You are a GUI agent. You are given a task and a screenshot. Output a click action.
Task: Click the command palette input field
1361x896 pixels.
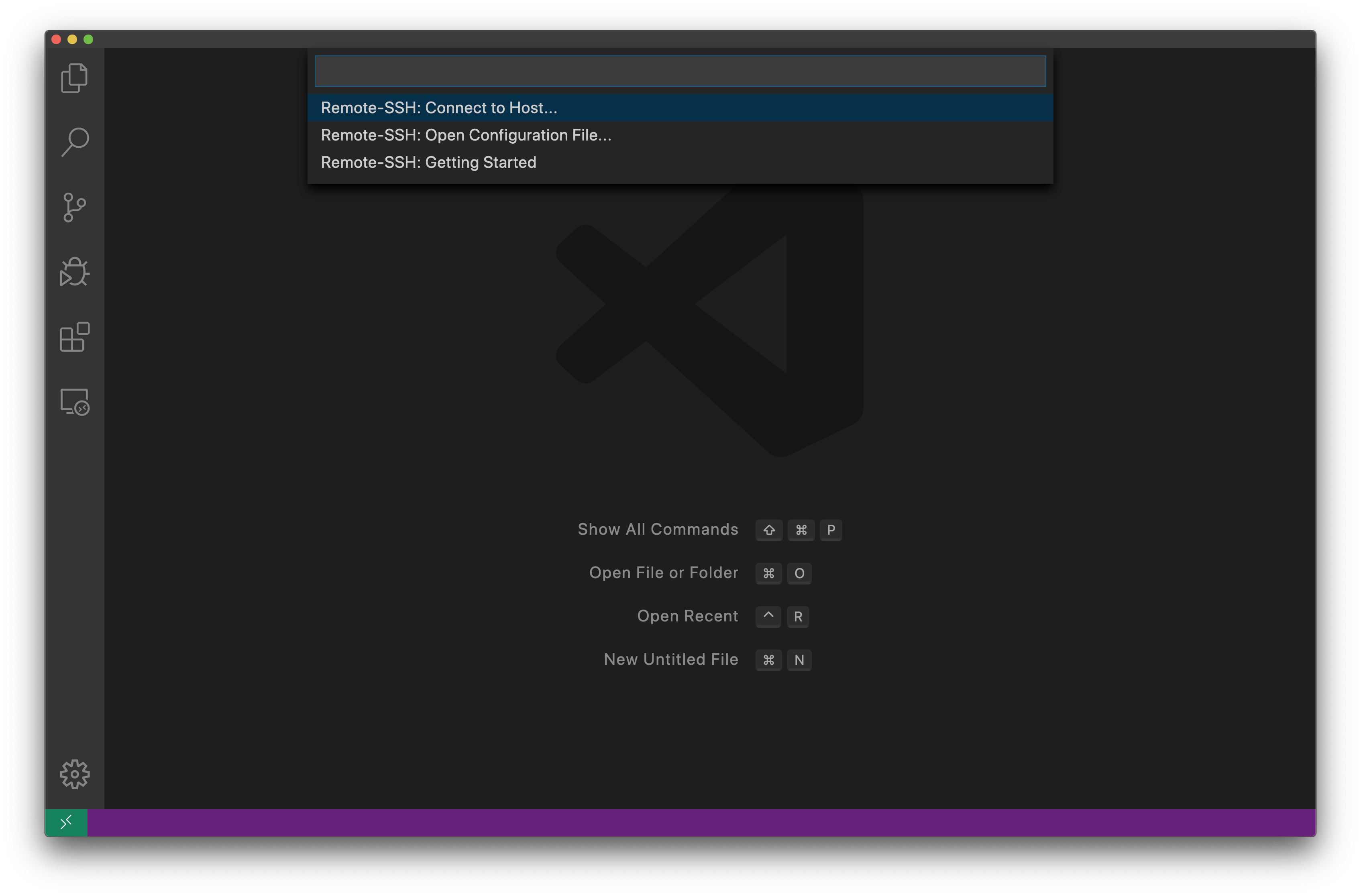(x=679, y=71)
